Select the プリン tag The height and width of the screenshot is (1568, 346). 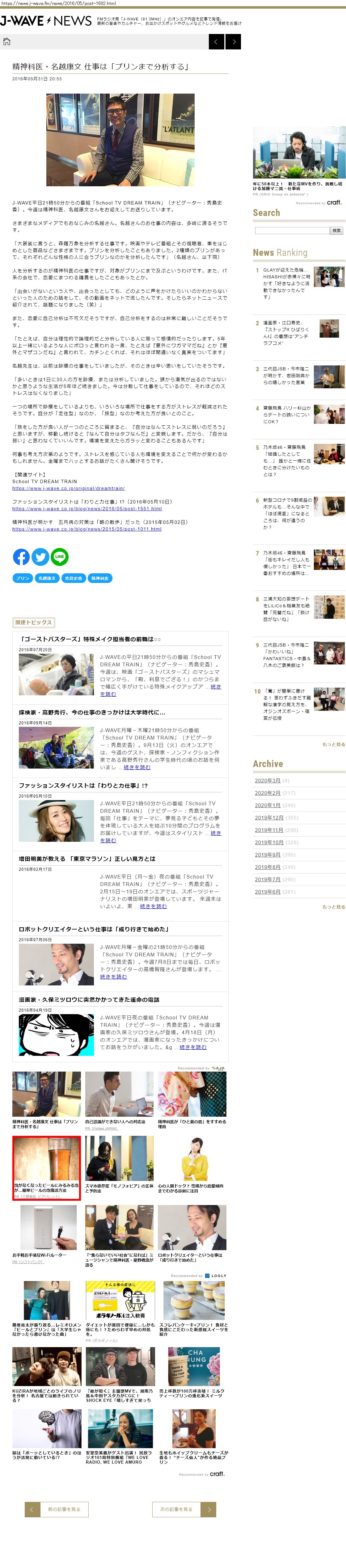click(x=23, y=578)
